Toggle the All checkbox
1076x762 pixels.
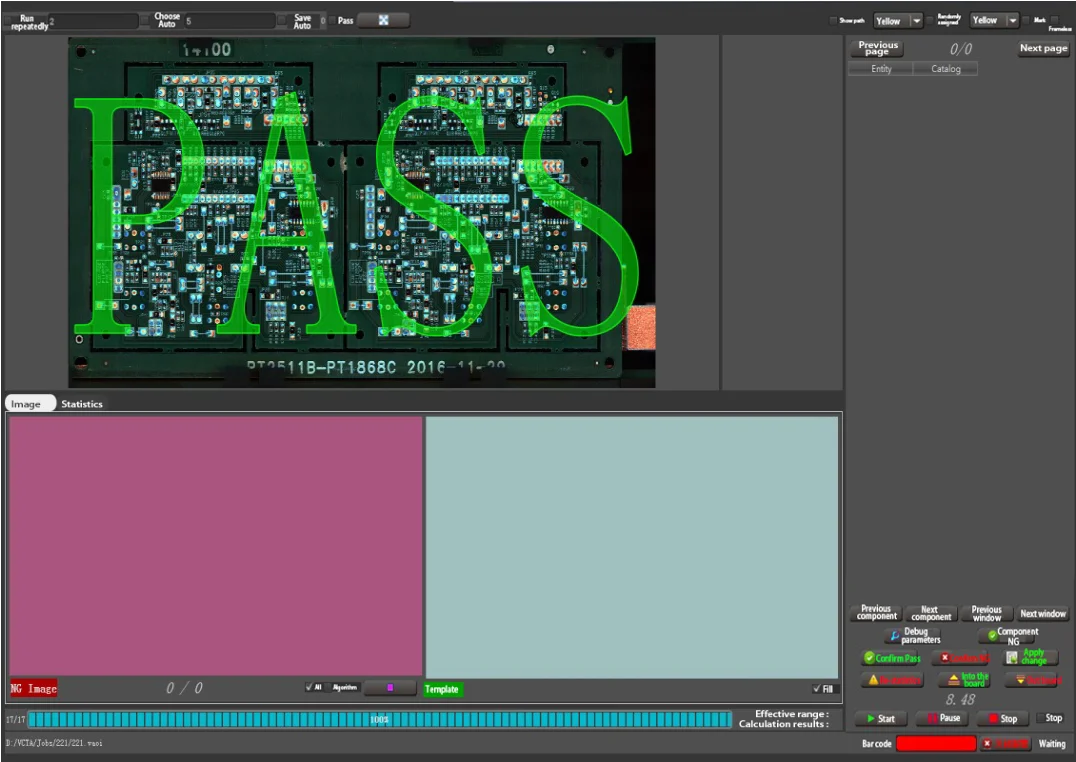click(309, 687)
